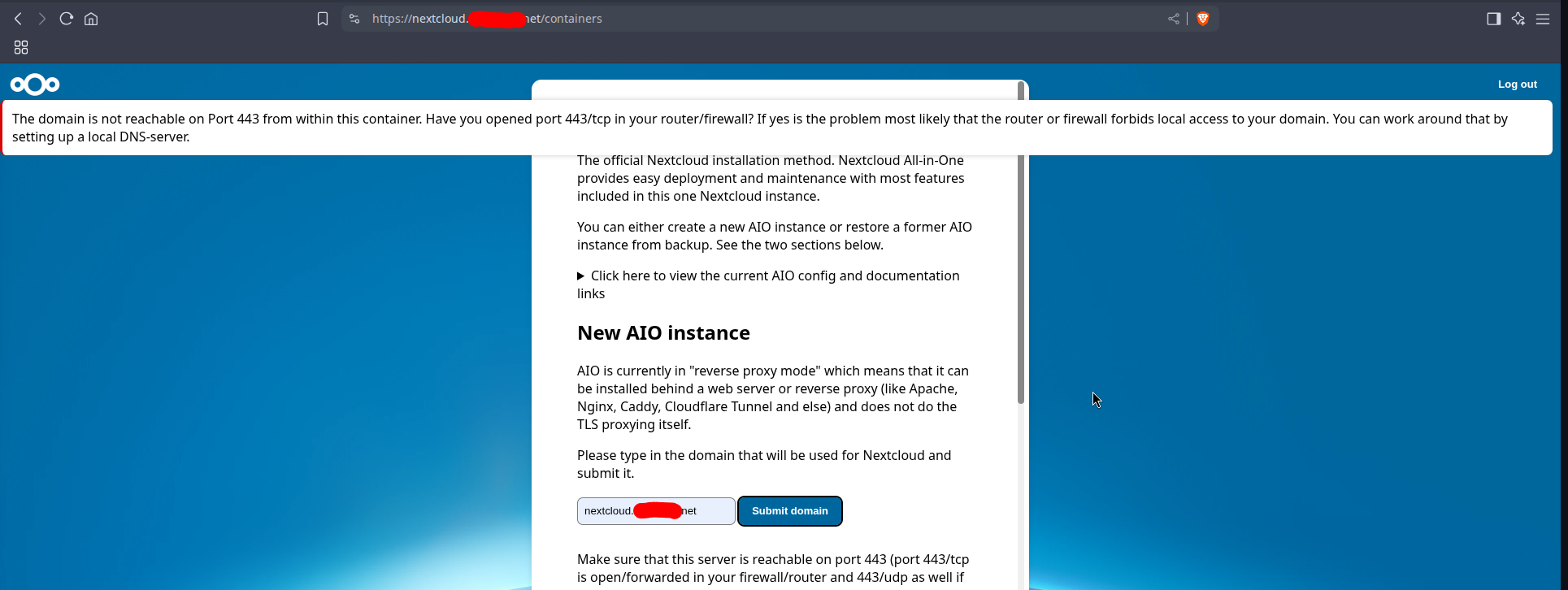This screenshot has width=1568, height=590.
Task: Submit the domain
Action: tap(789, 511)
